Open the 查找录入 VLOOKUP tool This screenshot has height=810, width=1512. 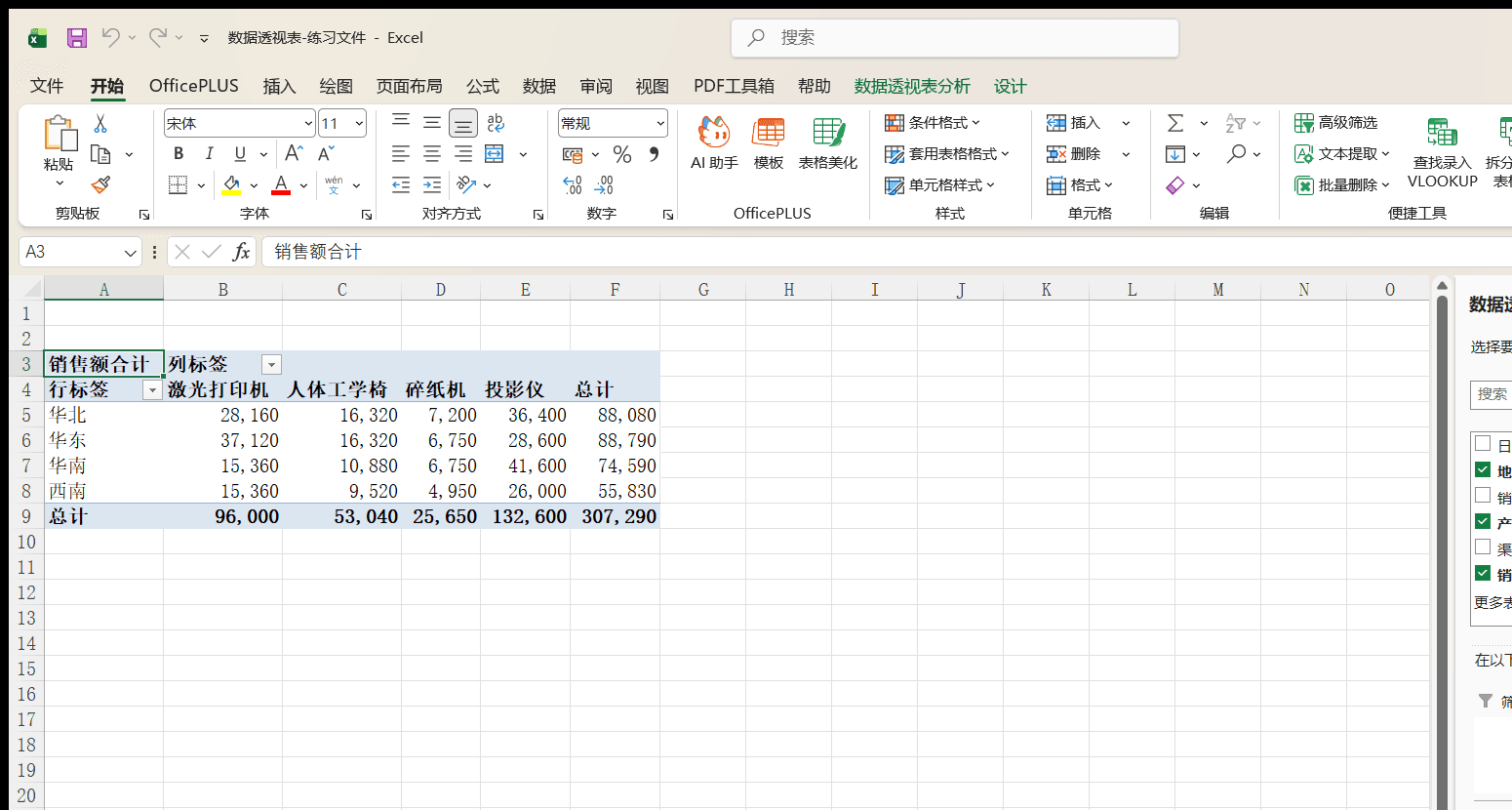1442,152
